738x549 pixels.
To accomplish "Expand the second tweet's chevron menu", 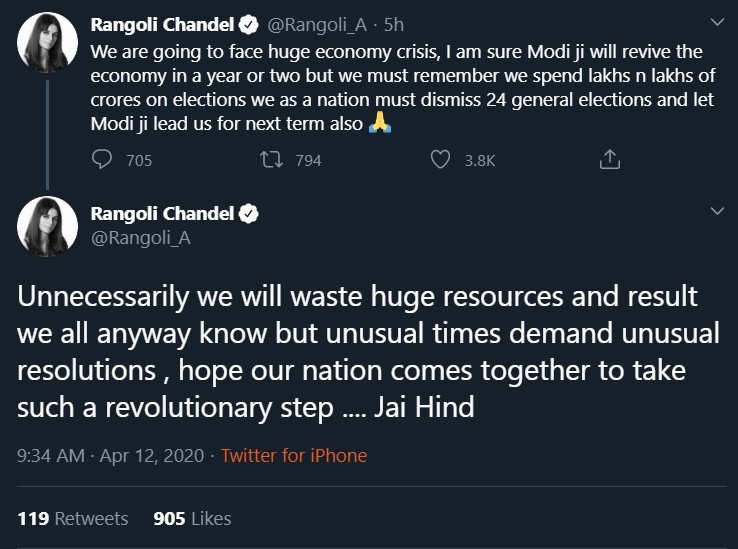I will click(x=716, y=212).
